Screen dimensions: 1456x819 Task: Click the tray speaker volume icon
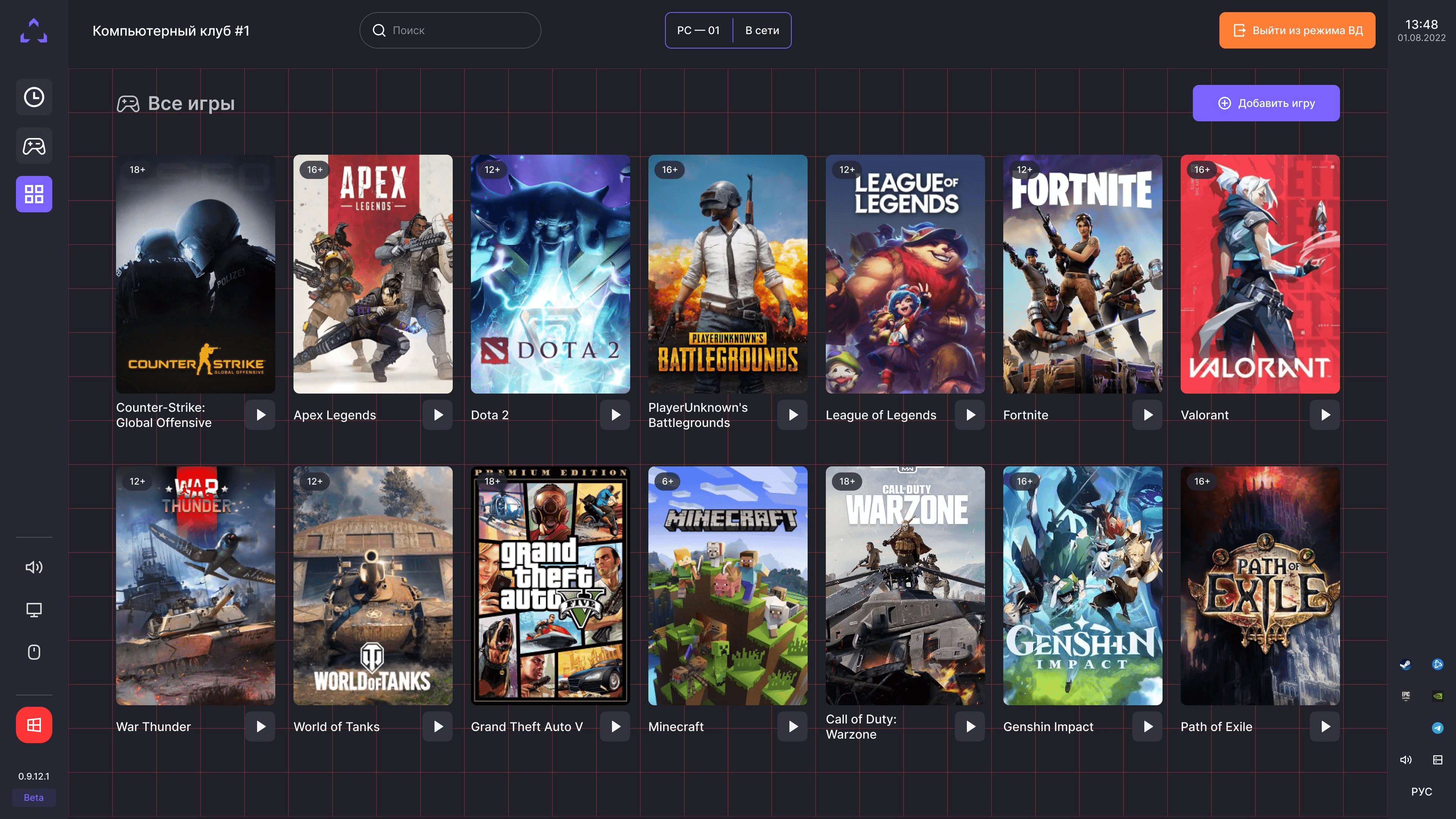[x=1405, y=759]
